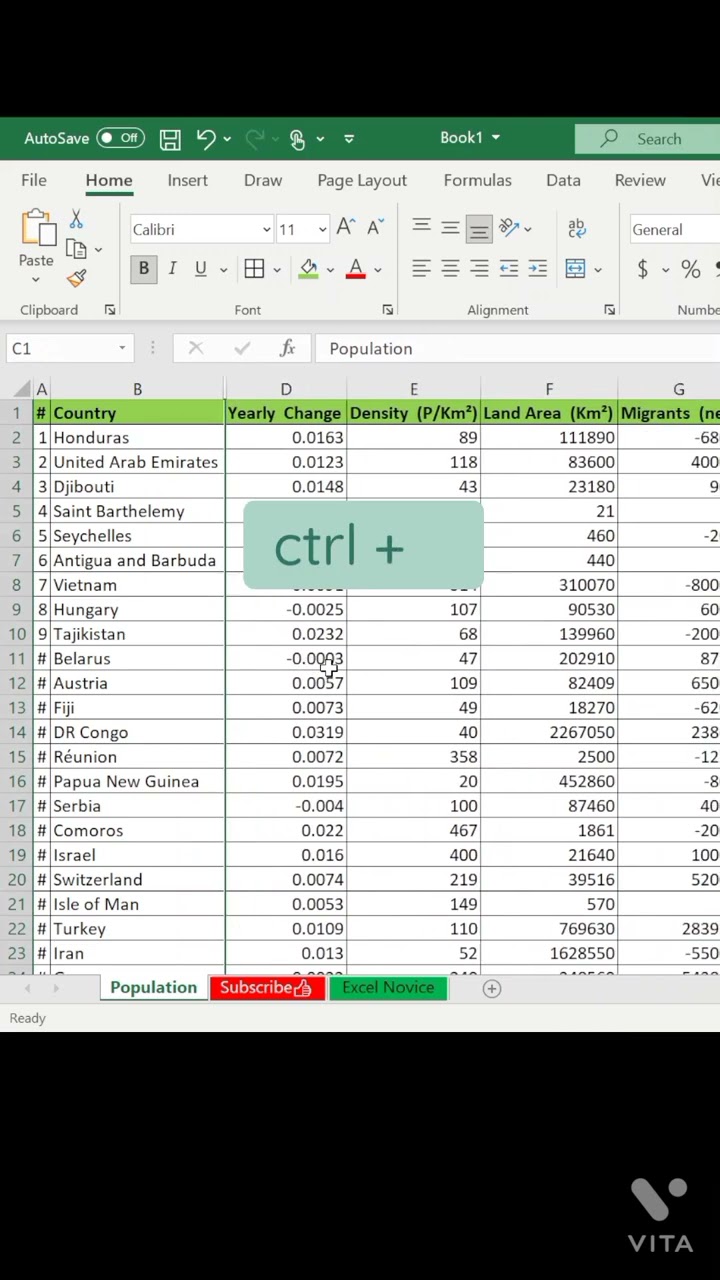Apply yellow Fill Color bucket
The height and width of the screenshot is (1280, 720).
(308, 269)
